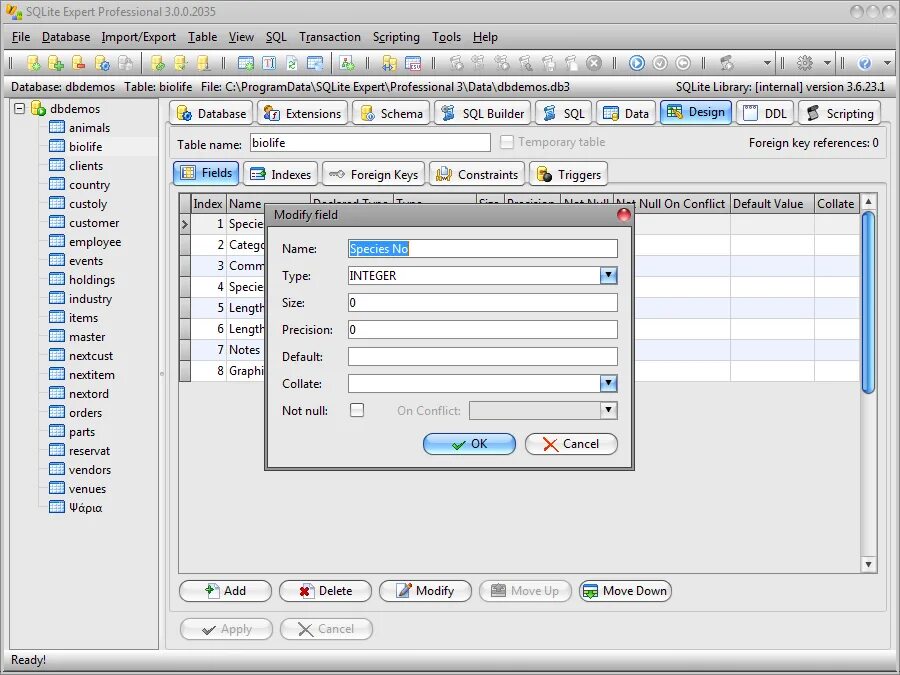Click the dbdemos database icon in tree
The width and height of the screenshot is (900, 675).
pyautogui.click(x=38, y=108)
